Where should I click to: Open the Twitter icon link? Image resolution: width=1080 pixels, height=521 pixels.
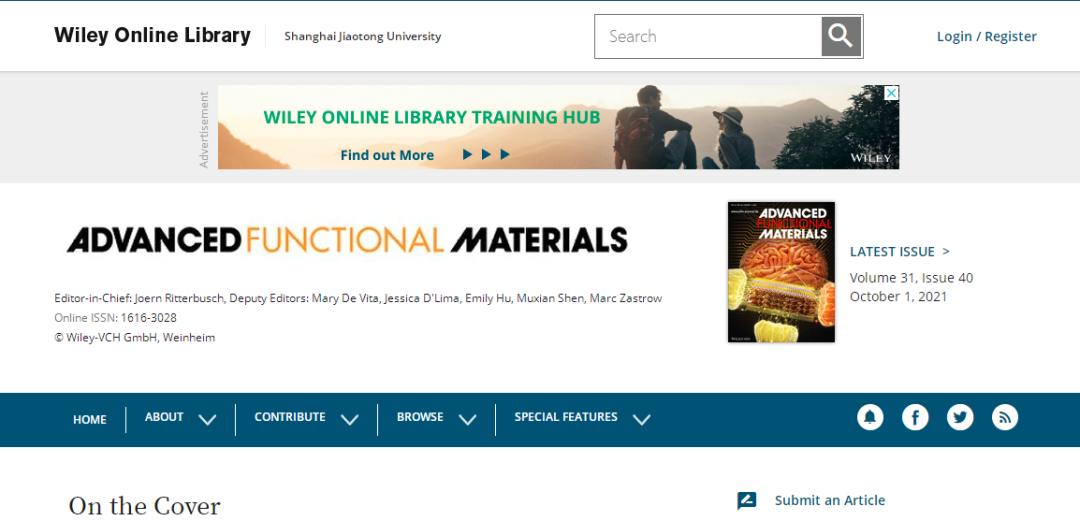[960, 417]
